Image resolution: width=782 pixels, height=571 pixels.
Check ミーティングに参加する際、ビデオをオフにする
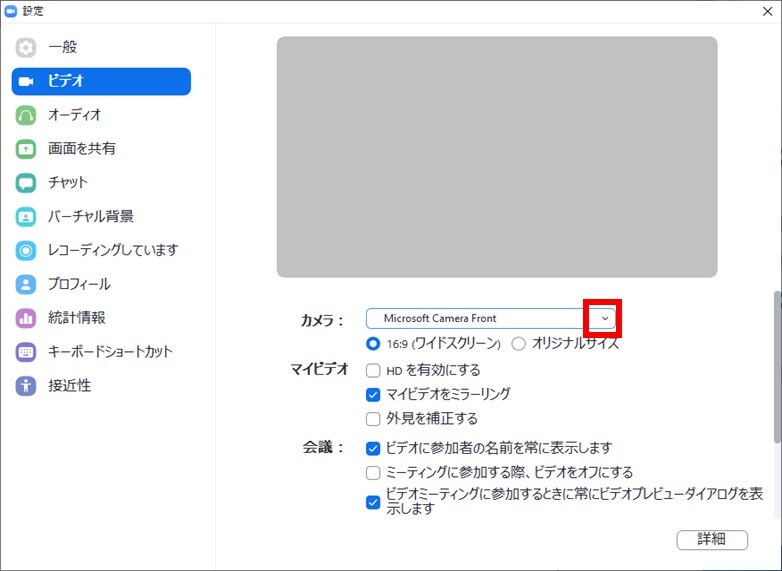[373, 473]
